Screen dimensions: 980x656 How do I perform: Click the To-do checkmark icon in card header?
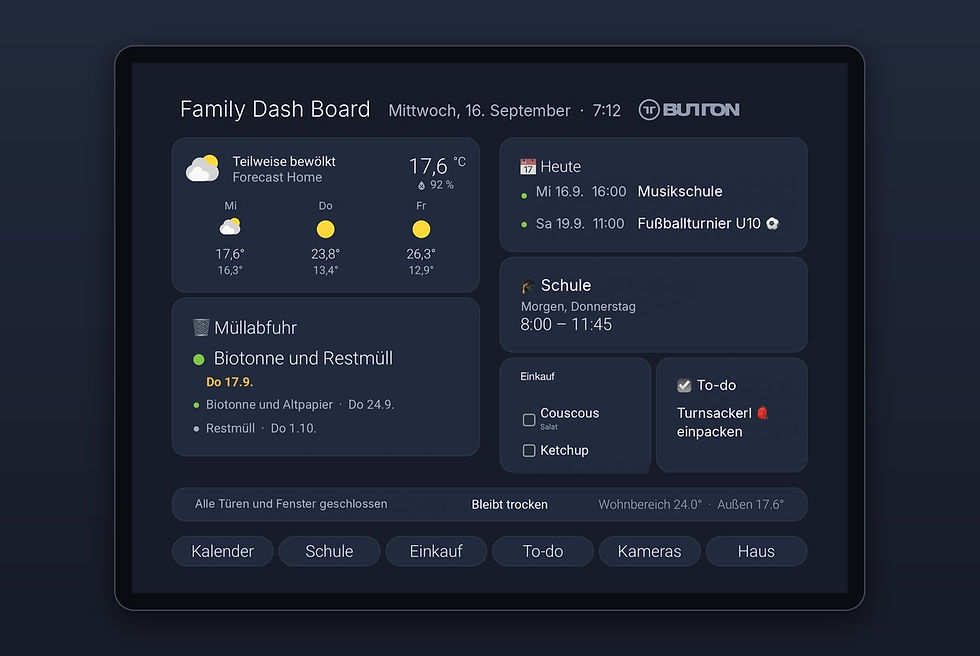[684, 385]
